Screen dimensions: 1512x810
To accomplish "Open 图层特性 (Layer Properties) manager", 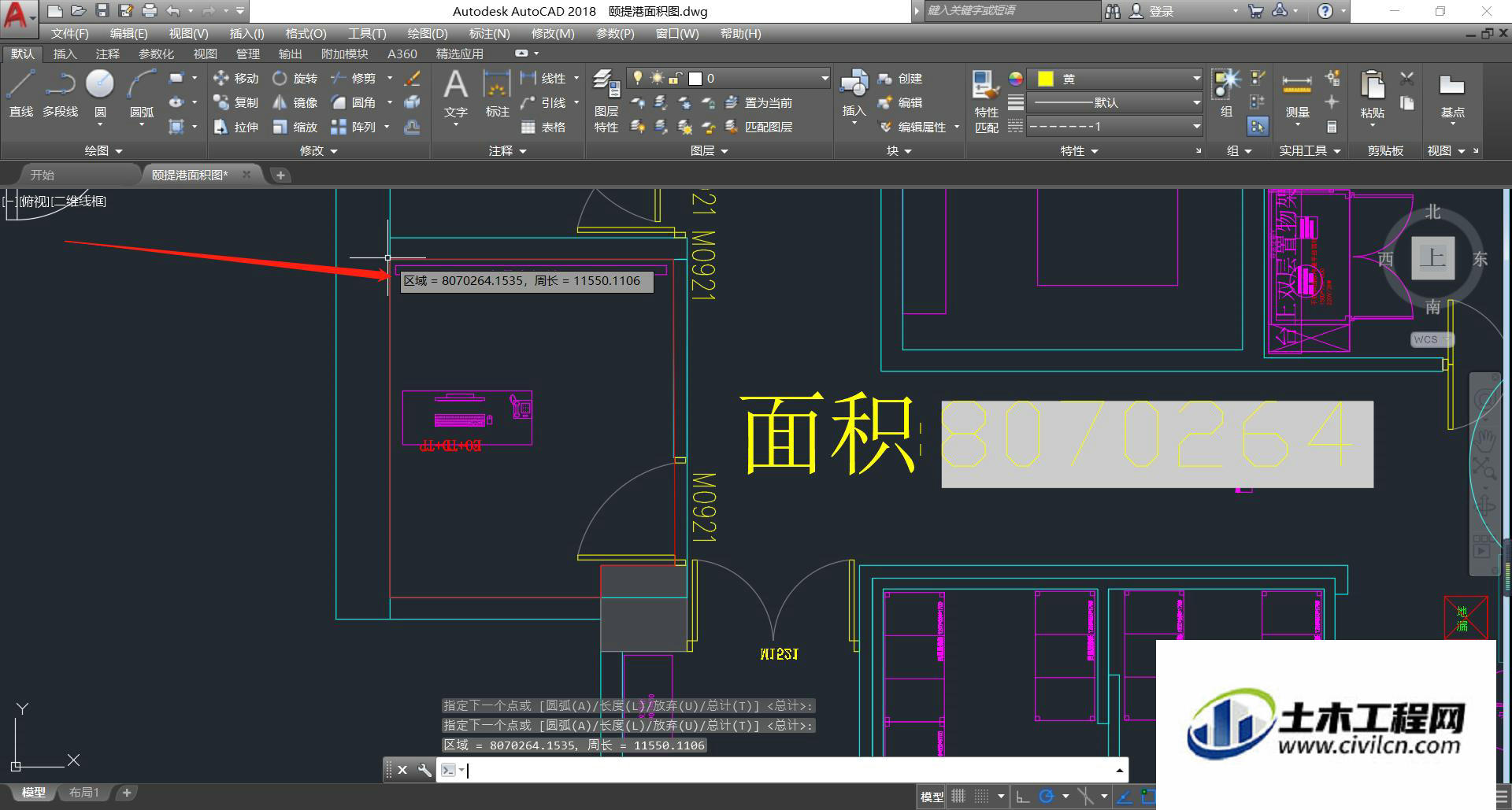I will 606,101.
